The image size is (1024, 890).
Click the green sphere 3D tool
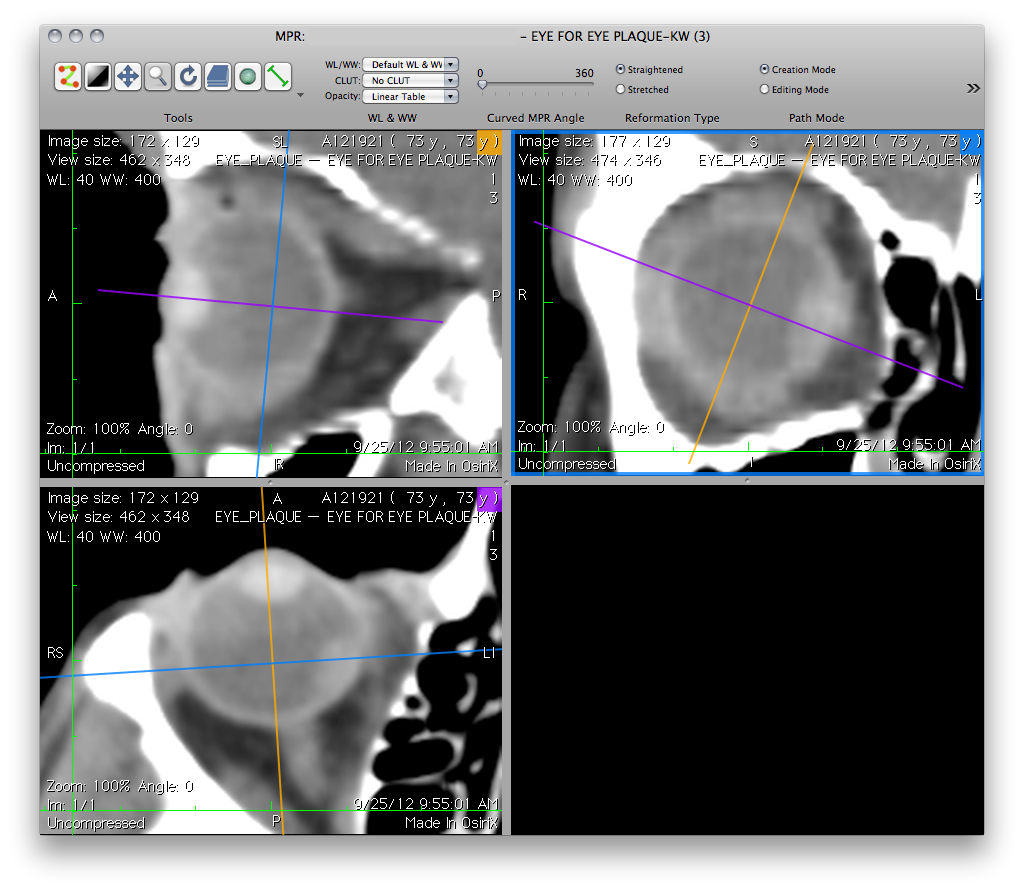248,76
